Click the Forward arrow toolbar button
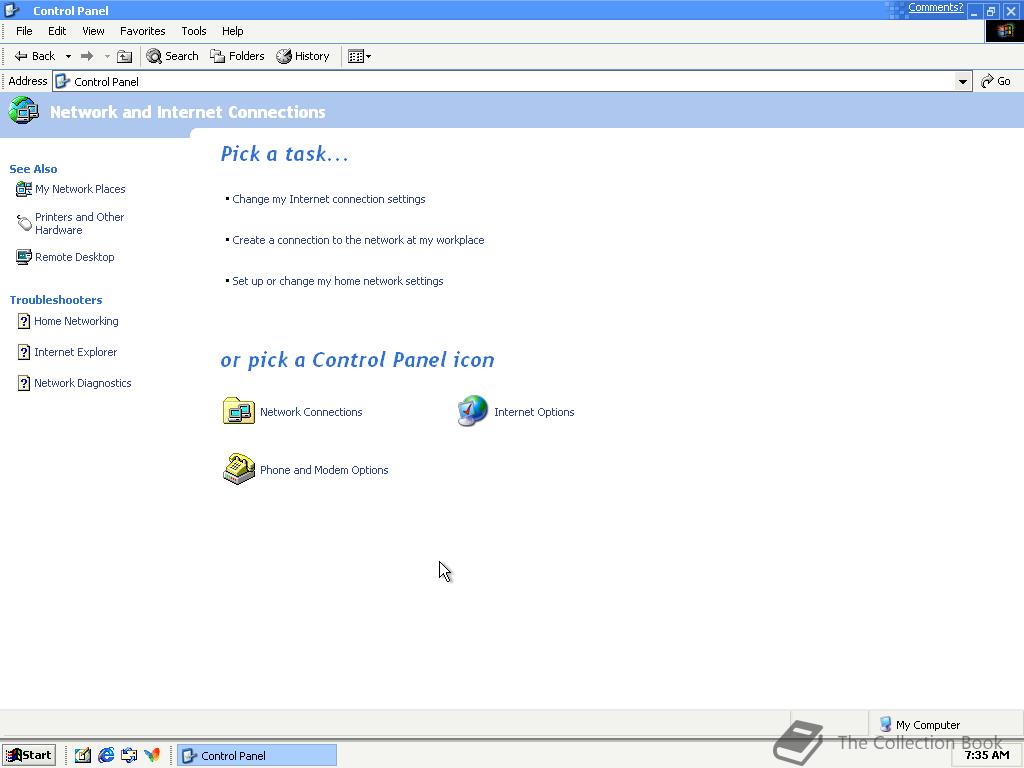1024x768 pixels. coord(87,56)
